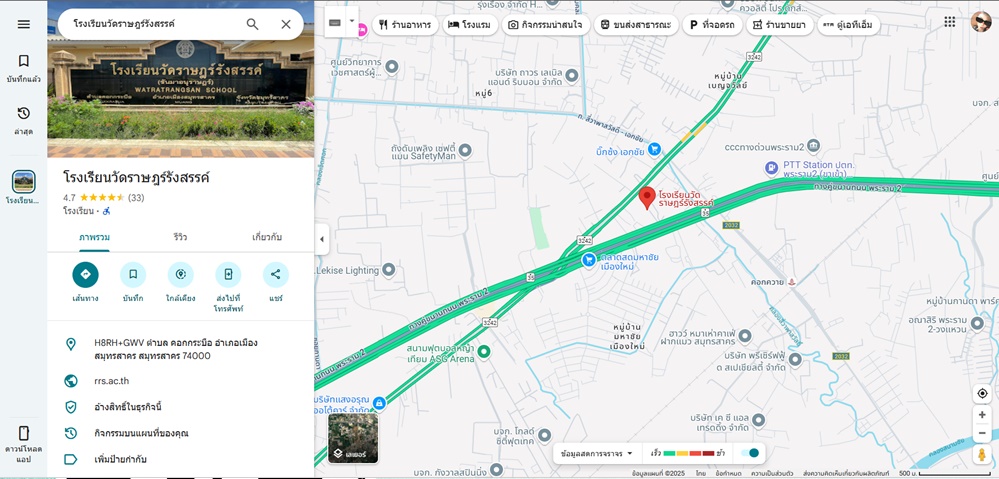Screen dimensions: 999x479
Task: Filter by ขนส่งสาธารณะ (Transit) chip
Action: pyautogui.click(x=636, y=25)
